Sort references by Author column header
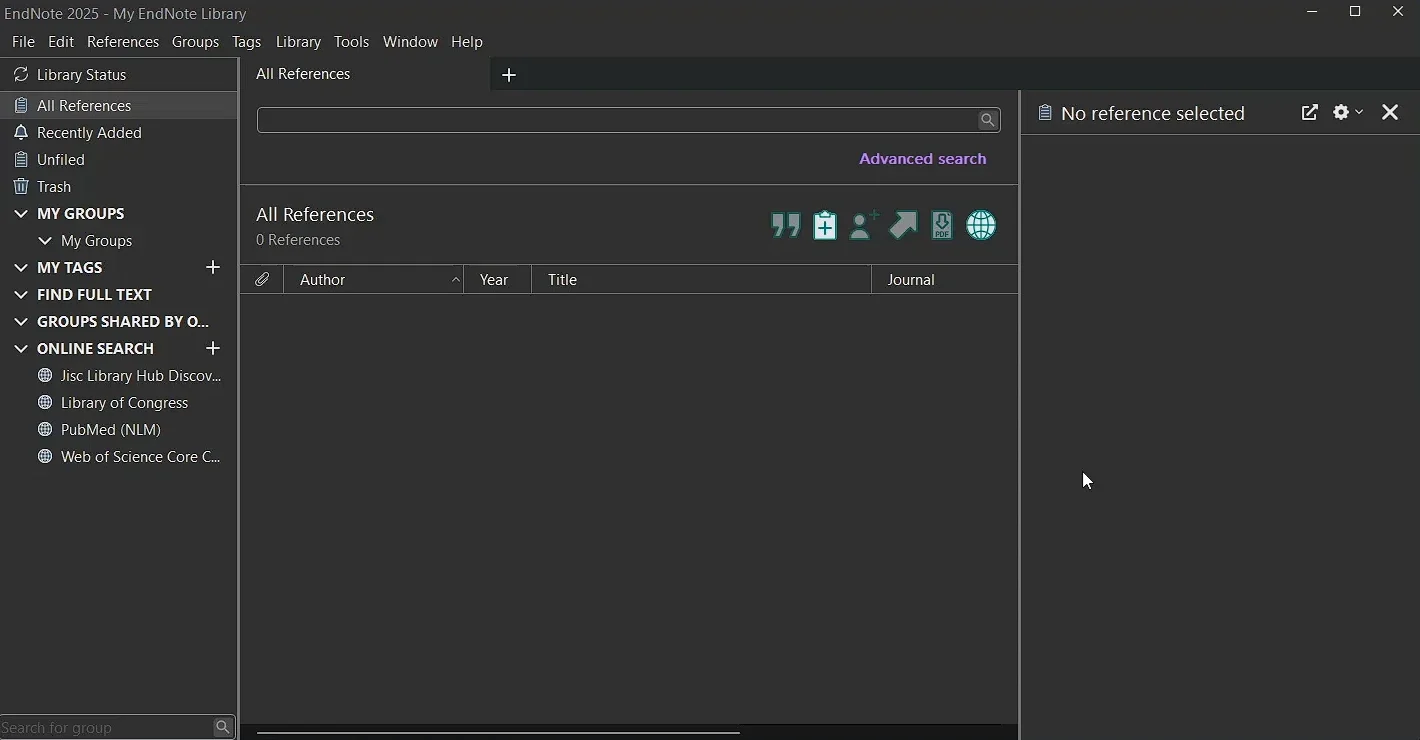Screen dimensions: 1420x740 pyautogui.click(x=373, y=280)
